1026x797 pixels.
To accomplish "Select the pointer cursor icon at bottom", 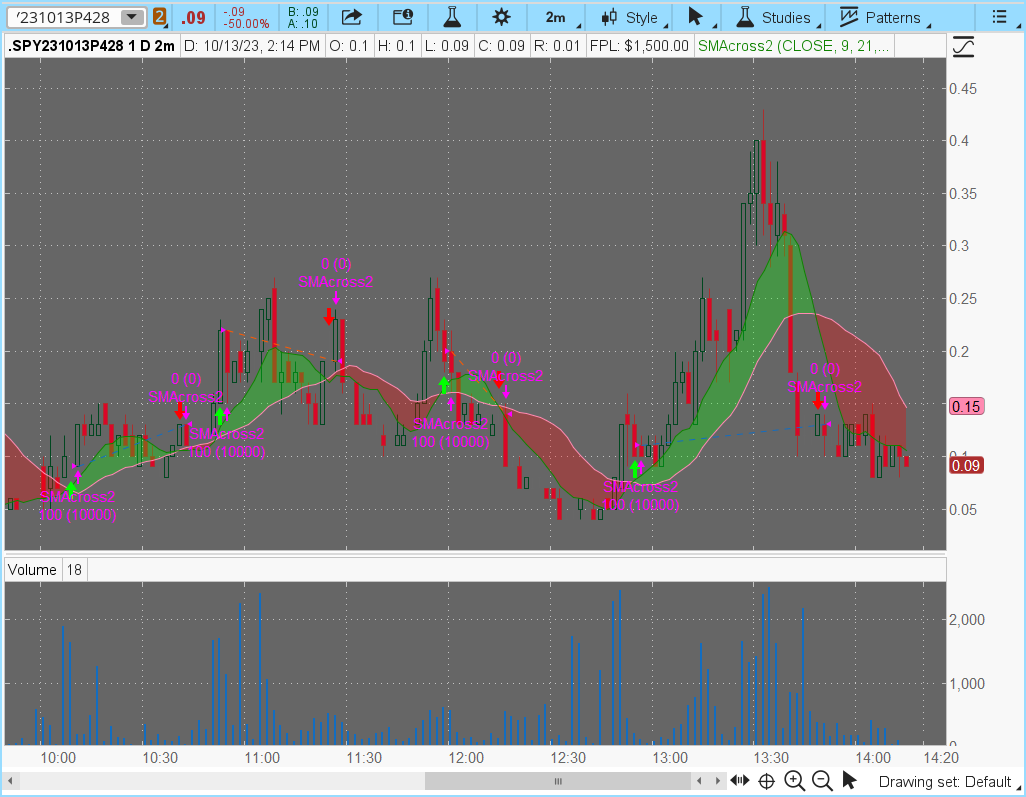I will click(x=849, y=780).
